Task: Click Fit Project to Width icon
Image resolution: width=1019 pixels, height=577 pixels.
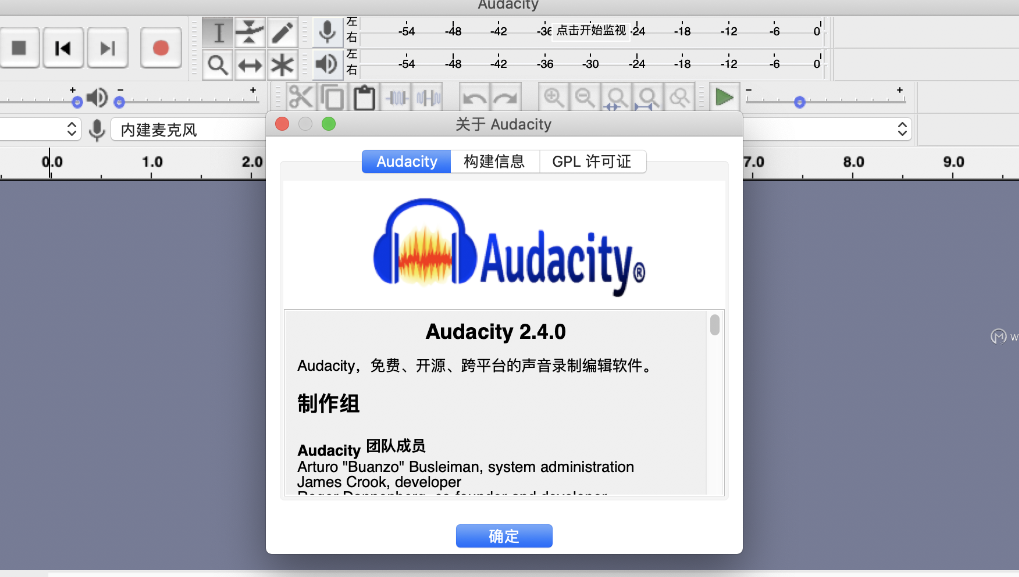Action: point(648,97)
